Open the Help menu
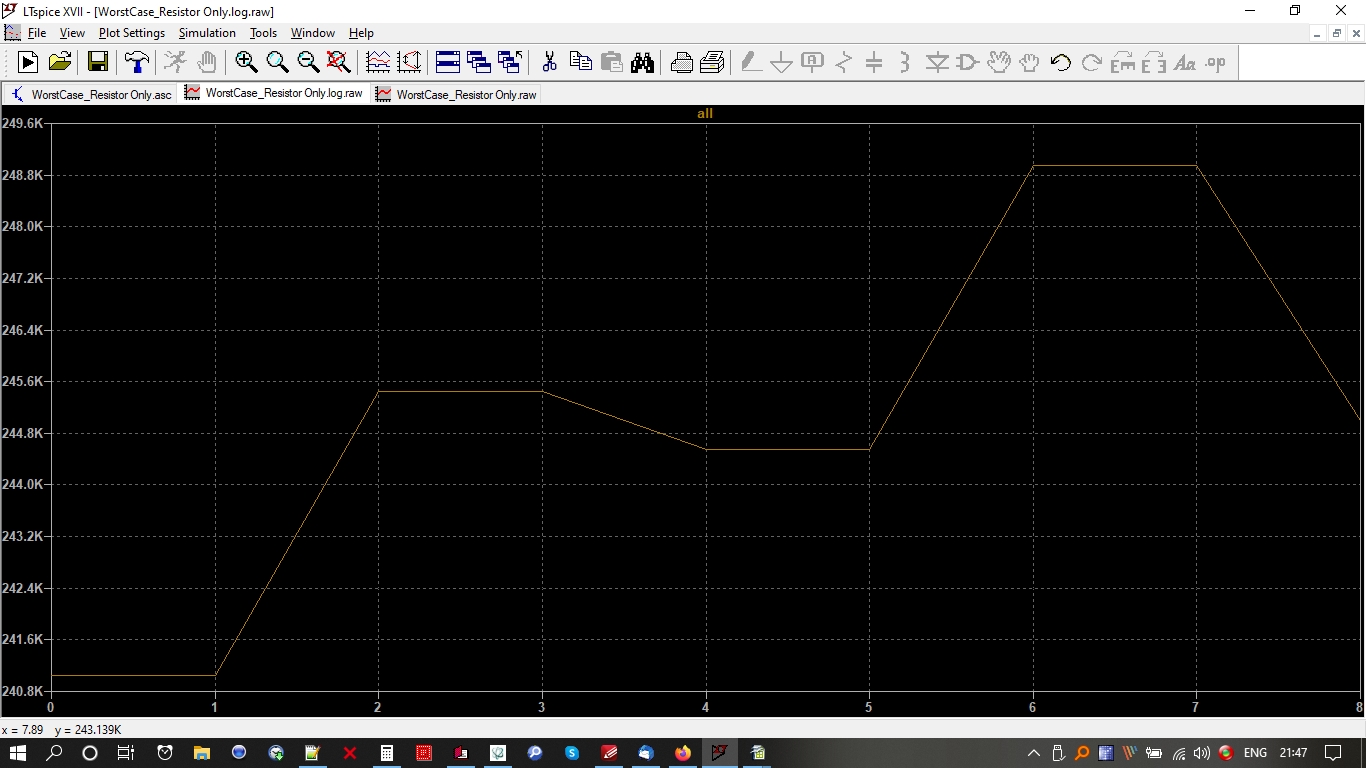The height and width of the screenshot is (768, 1366). pos(361,33)
